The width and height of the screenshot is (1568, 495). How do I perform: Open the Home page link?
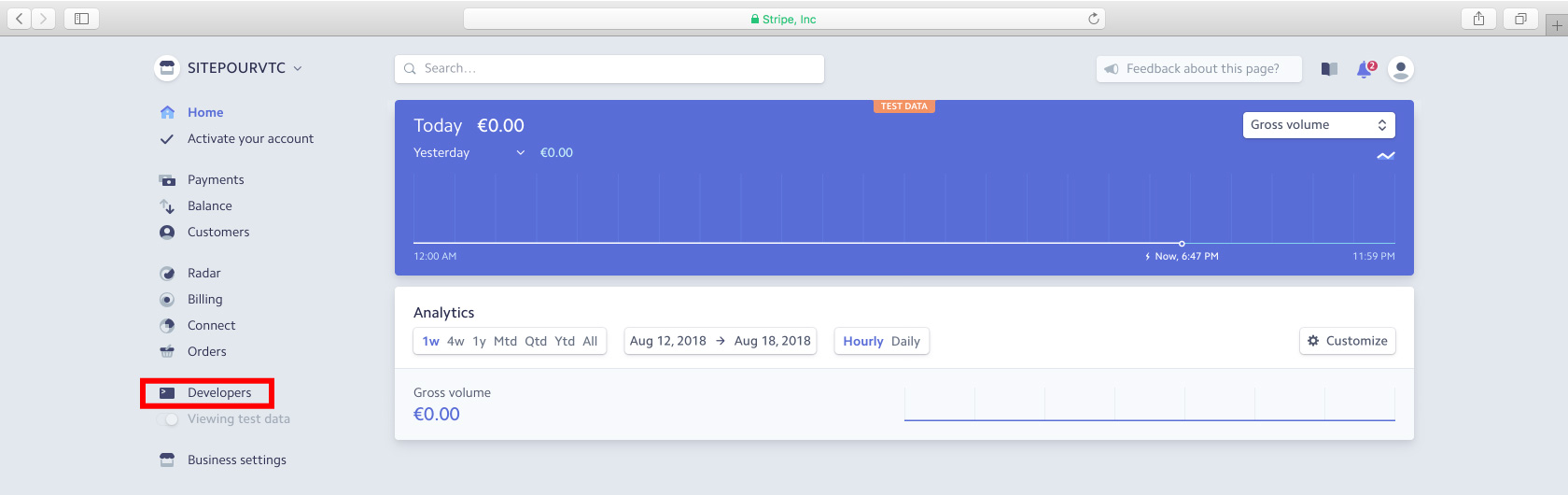tap(205, 112)
